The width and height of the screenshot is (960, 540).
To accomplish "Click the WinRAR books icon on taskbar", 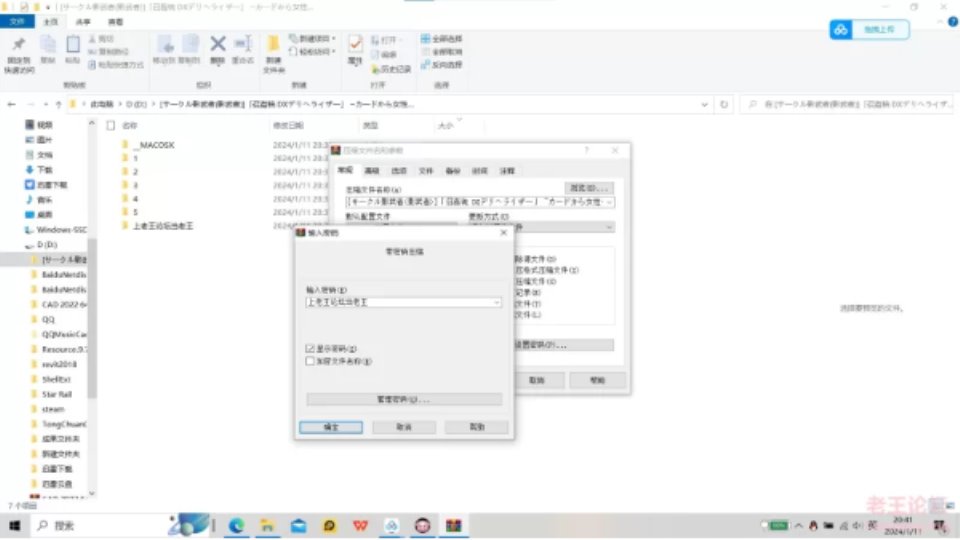I will pos(454,526).
